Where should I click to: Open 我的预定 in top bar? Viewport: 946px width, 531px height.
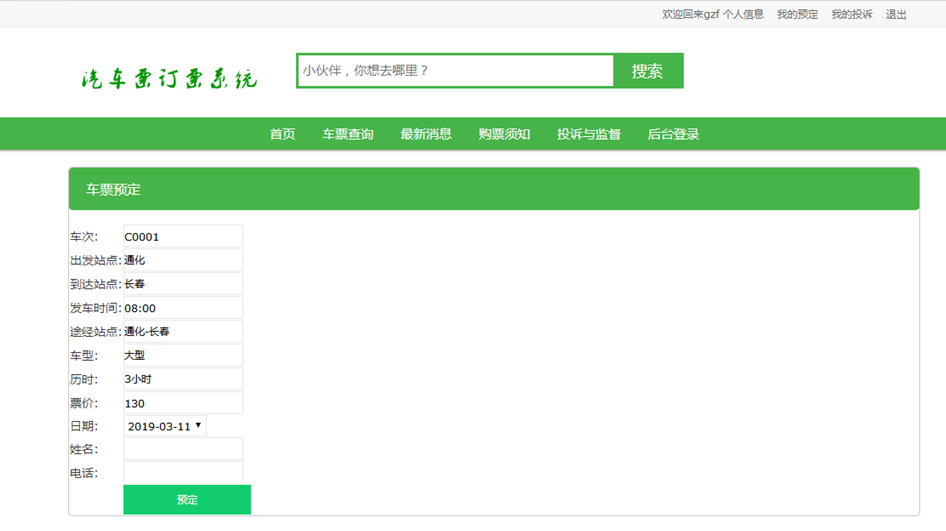[x=797, y=14]
